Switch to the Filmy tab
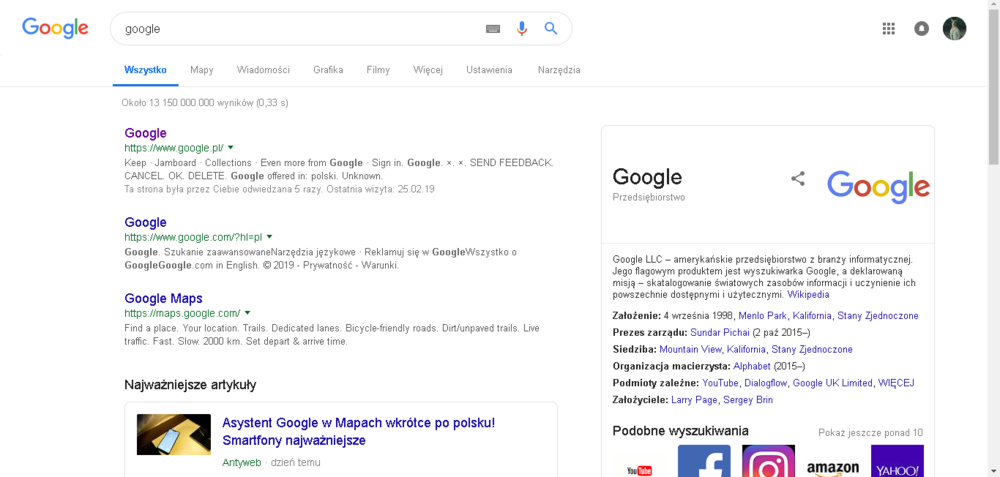 coord(378,70)
